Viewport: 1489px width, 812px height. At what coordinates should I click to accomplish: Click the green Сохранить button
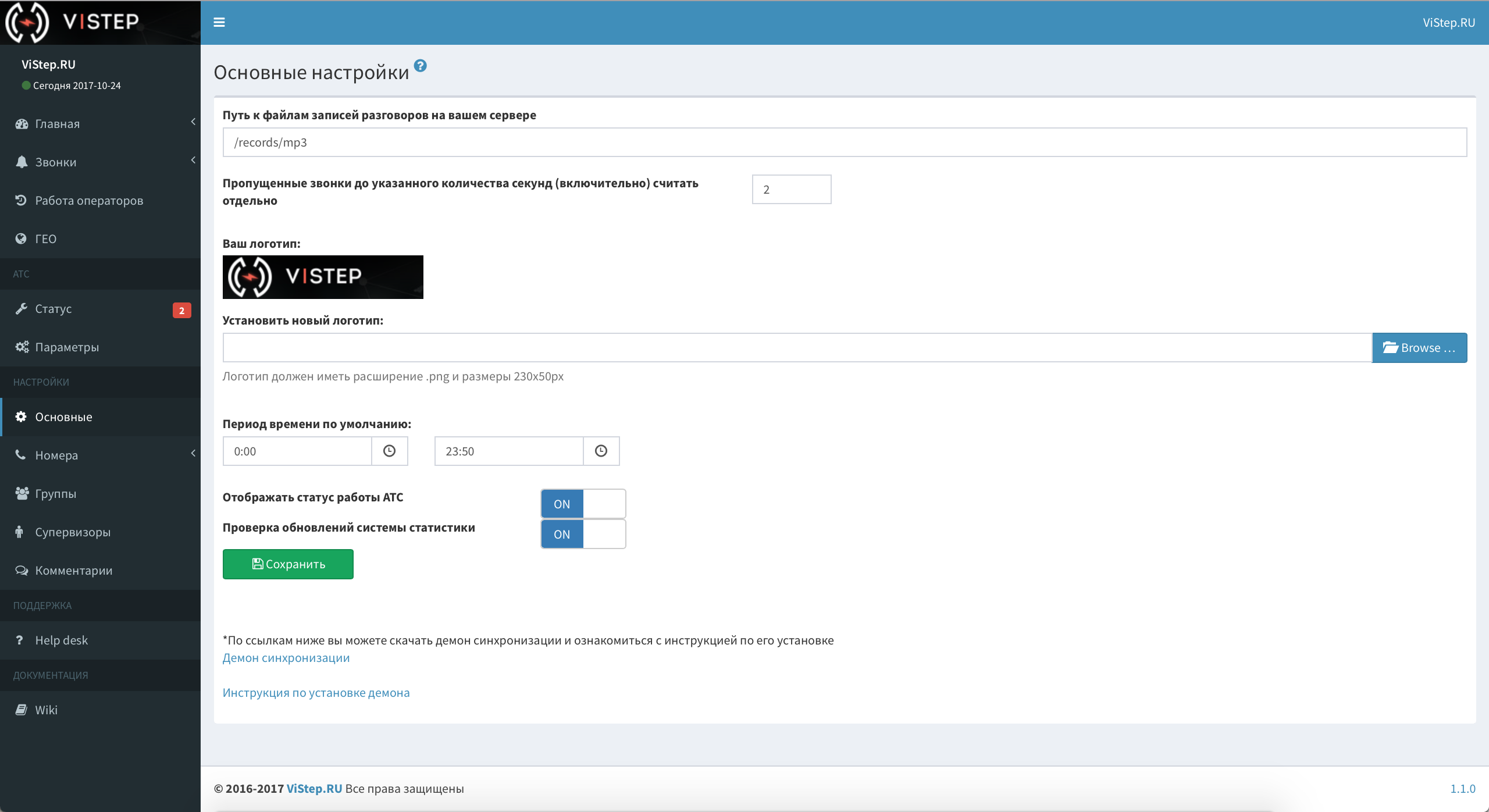point(287,564)
